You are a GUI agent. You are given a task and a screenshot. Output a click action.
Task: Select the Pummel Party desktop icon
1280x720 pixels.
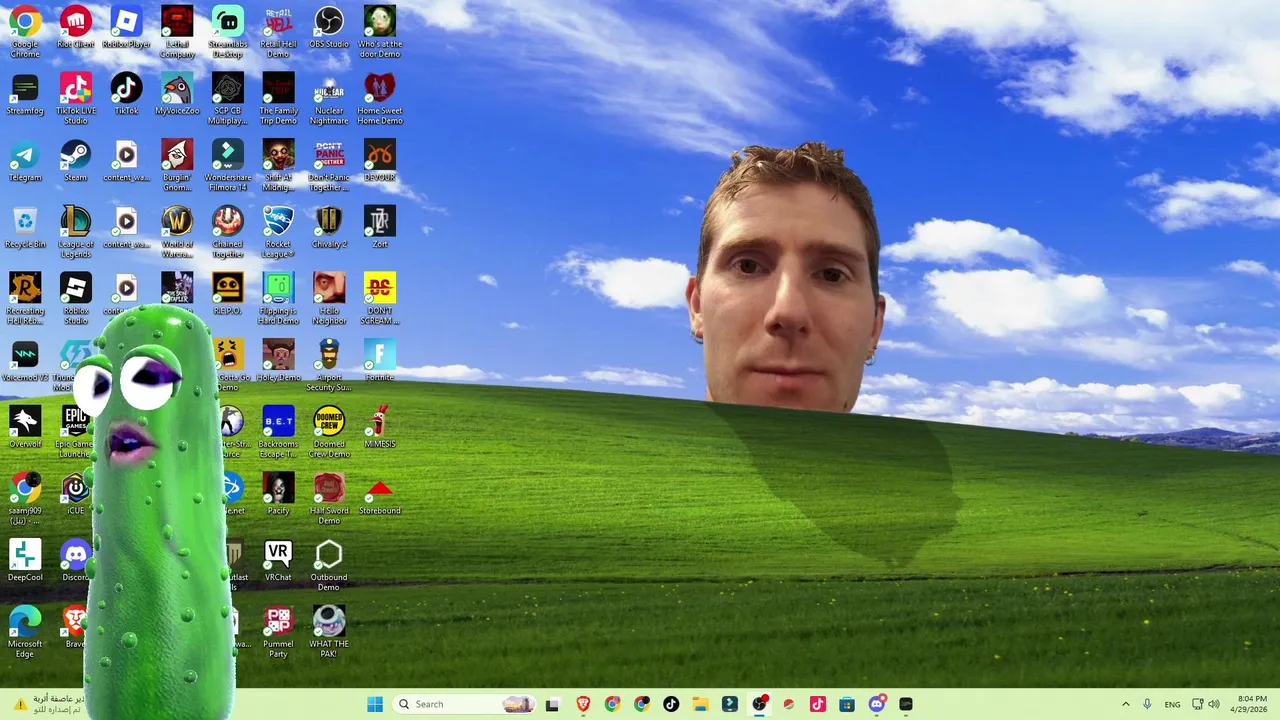278,632
